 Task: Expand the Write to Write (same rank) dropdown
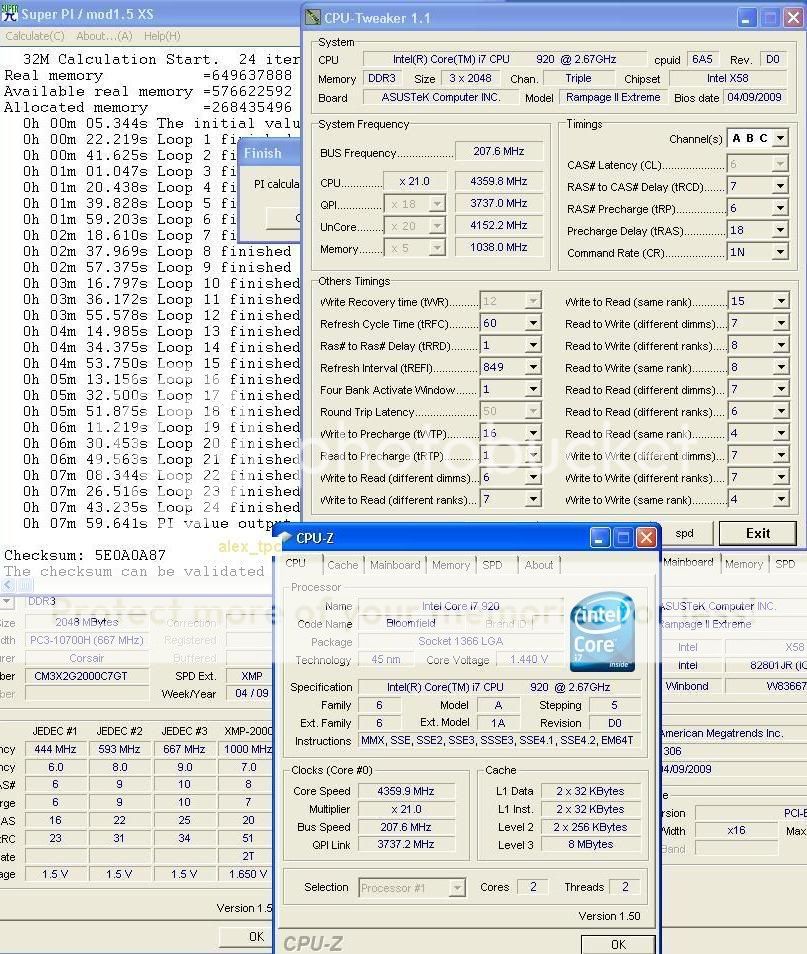tap(780, 499)
